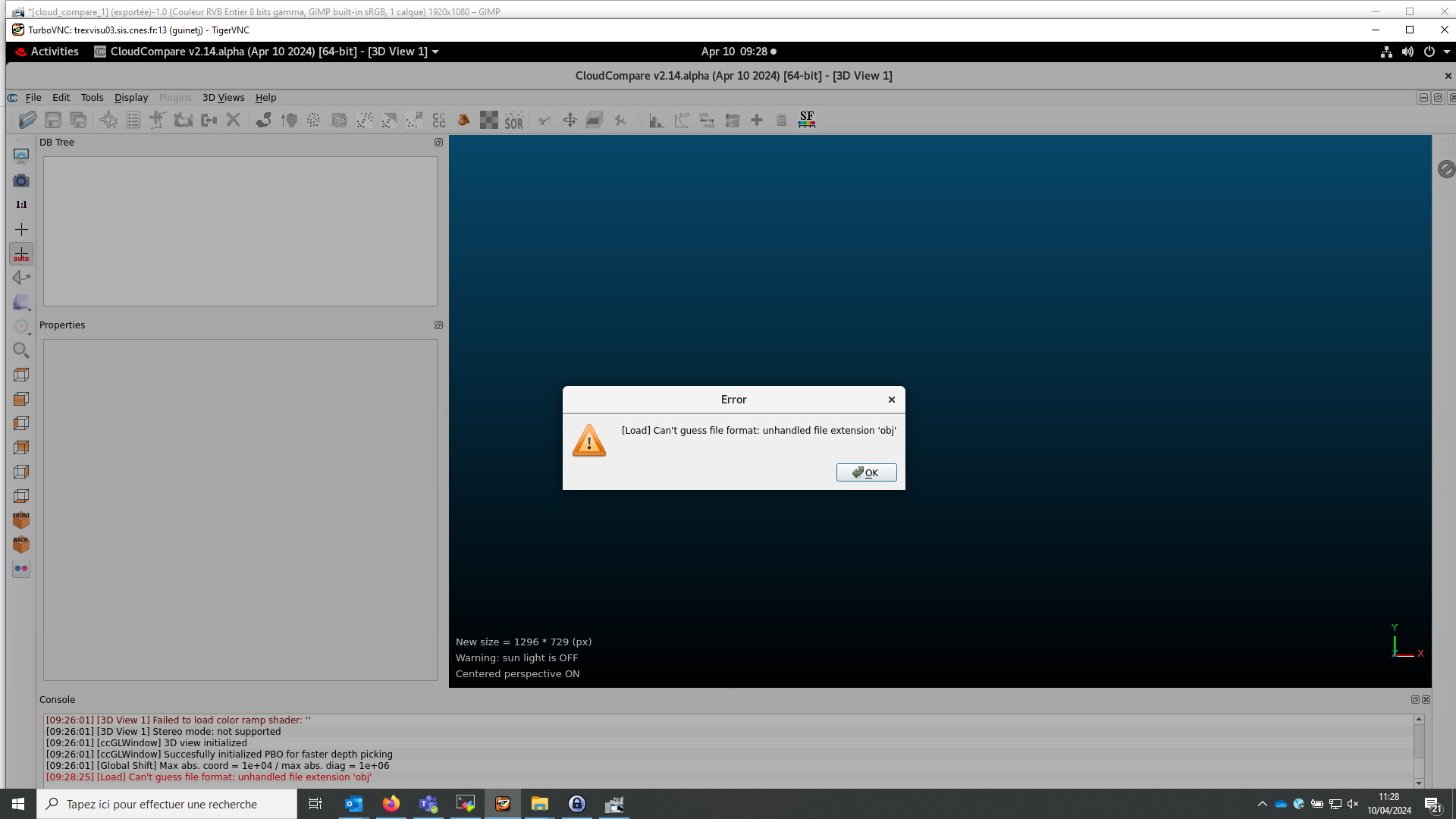This screenshot has width=1456, height=819.
Task: Click the Open file folder icon
Action: pyautogui.click(x=28, y=120)
